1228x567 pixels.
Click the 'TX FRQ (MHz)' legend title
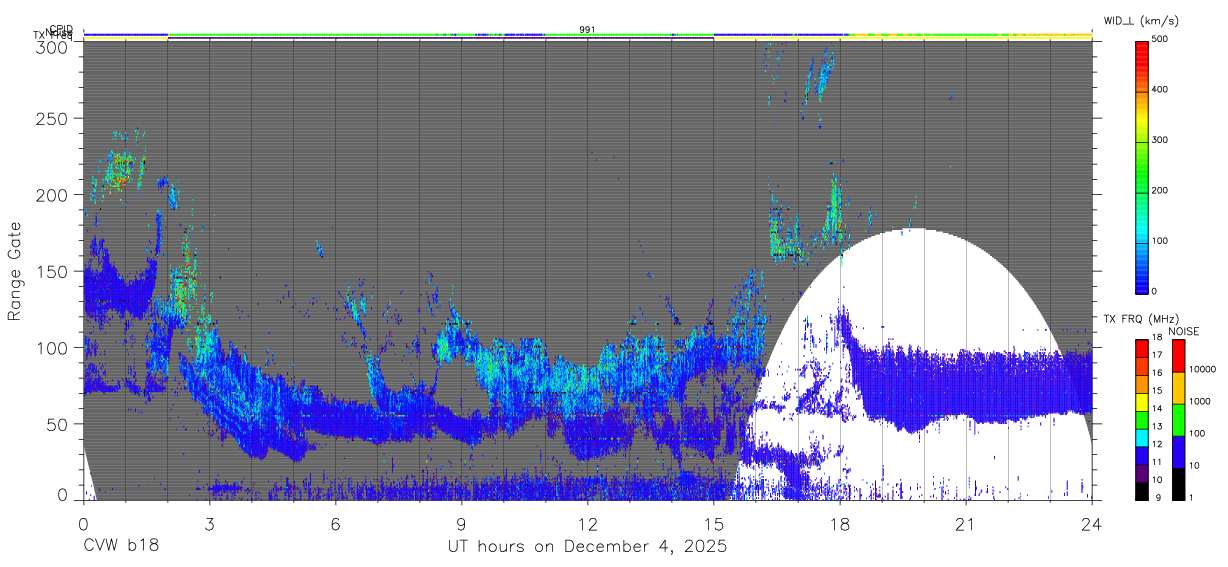pos(1140,319)
